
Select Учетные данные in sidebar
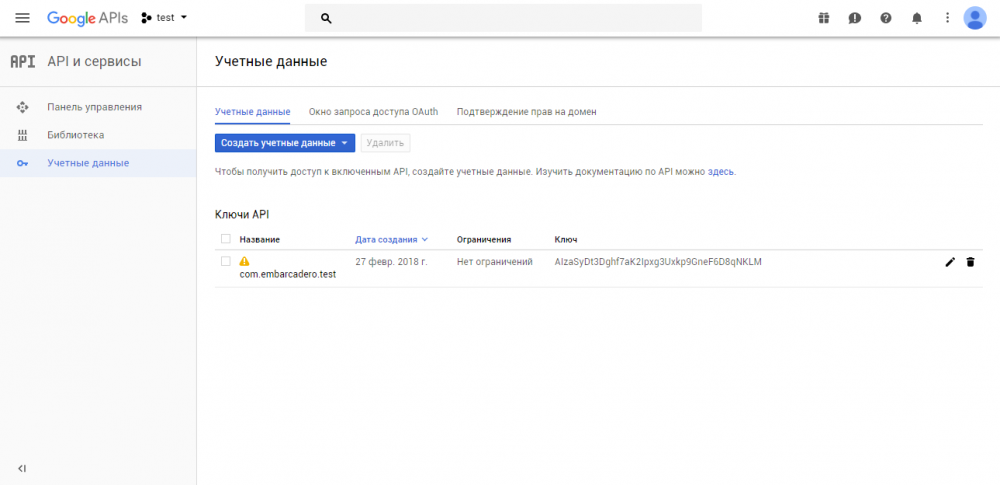98,163
